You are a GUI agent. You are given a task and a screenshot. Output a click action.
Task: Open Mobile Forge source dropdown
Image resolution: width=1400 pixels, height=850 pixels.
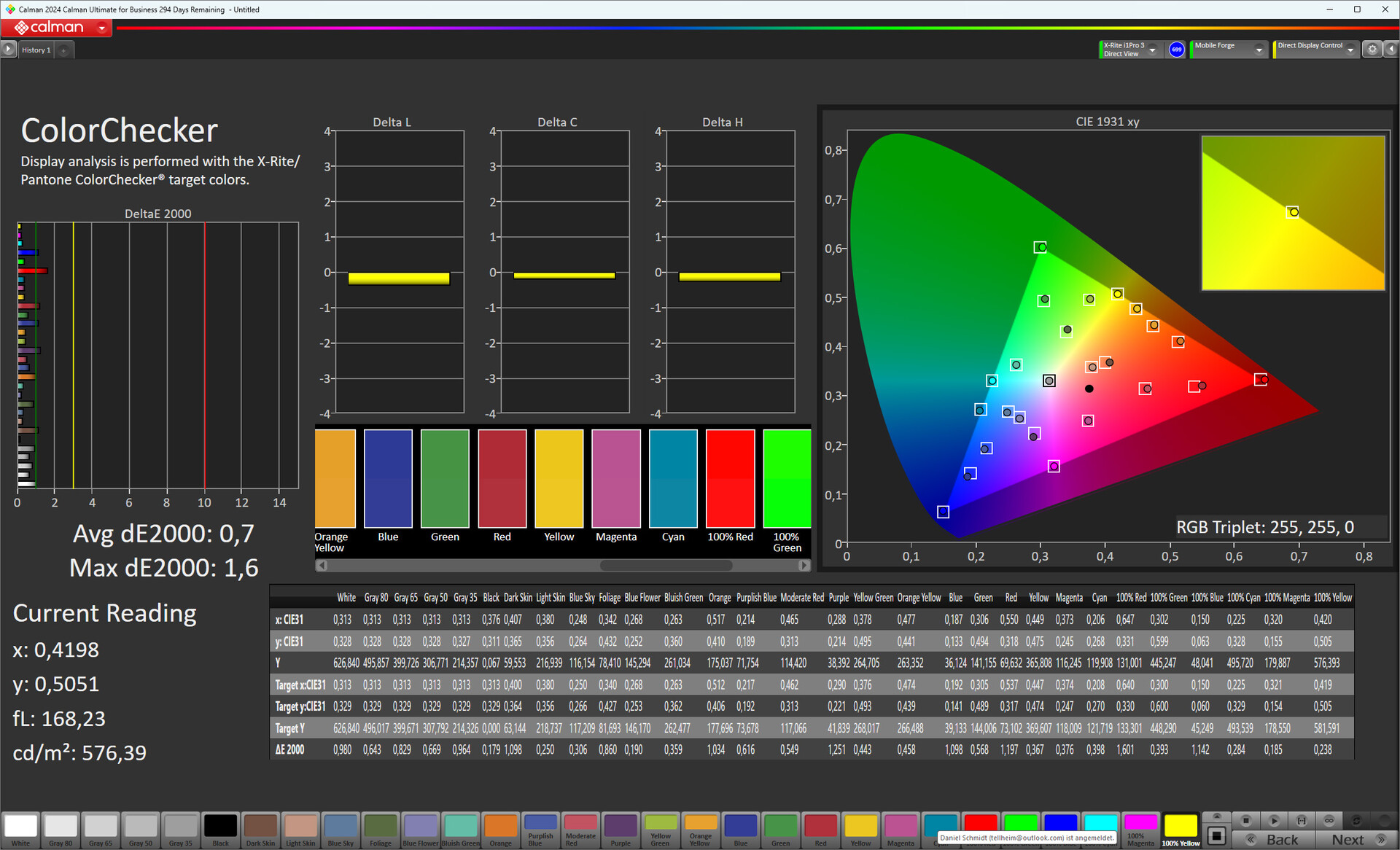pos(1259,50)
